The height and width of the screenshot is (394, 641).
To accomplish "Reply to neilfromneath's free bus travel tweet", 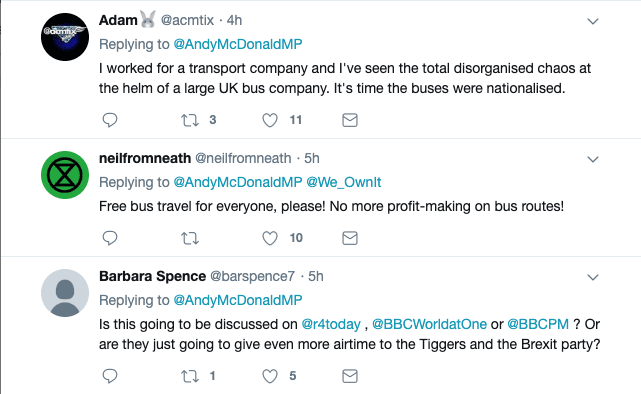I will [110, 238].
